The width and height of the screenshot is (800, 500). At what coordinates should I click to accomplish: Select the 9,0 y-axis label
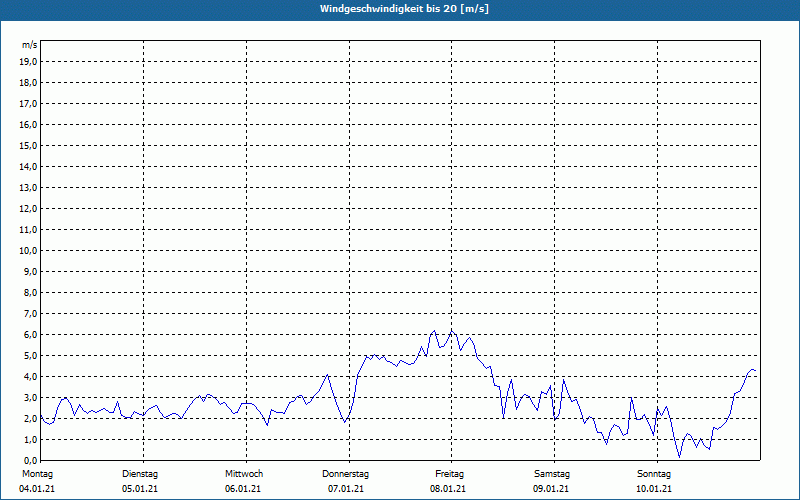(30, 271)
